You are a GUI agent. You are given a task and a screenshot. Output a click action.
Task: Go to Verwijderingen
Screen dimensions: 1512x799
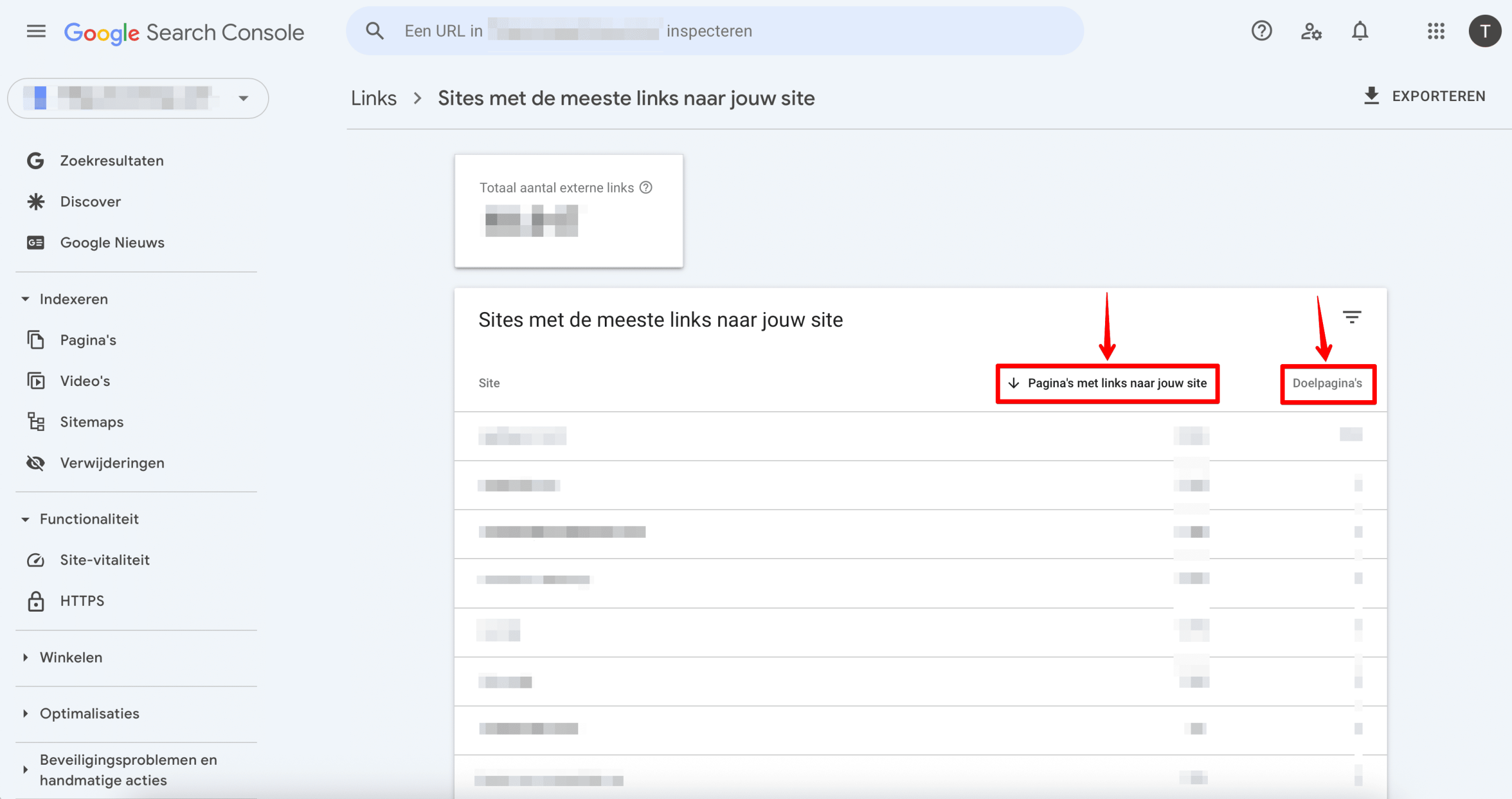pyautogui.click(x=112, y=463)
